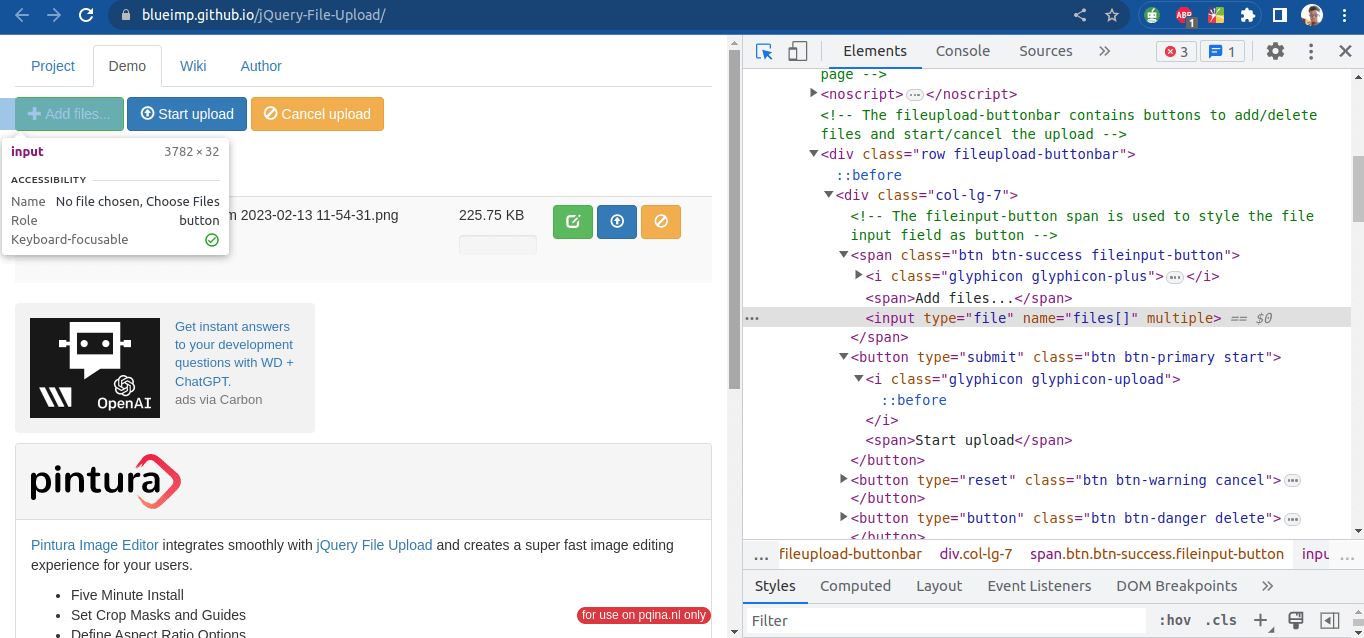Activate the inspect element picker tool
The image size is (1364, 638).
(765, 52)
